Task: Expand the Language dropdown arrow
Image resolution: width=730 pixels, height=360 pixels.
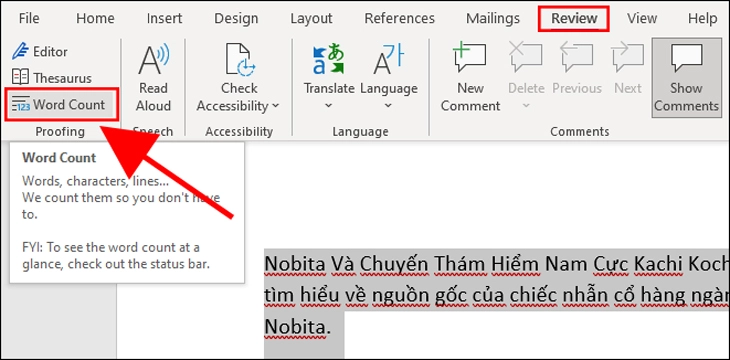Action: [x=388, y=106]
